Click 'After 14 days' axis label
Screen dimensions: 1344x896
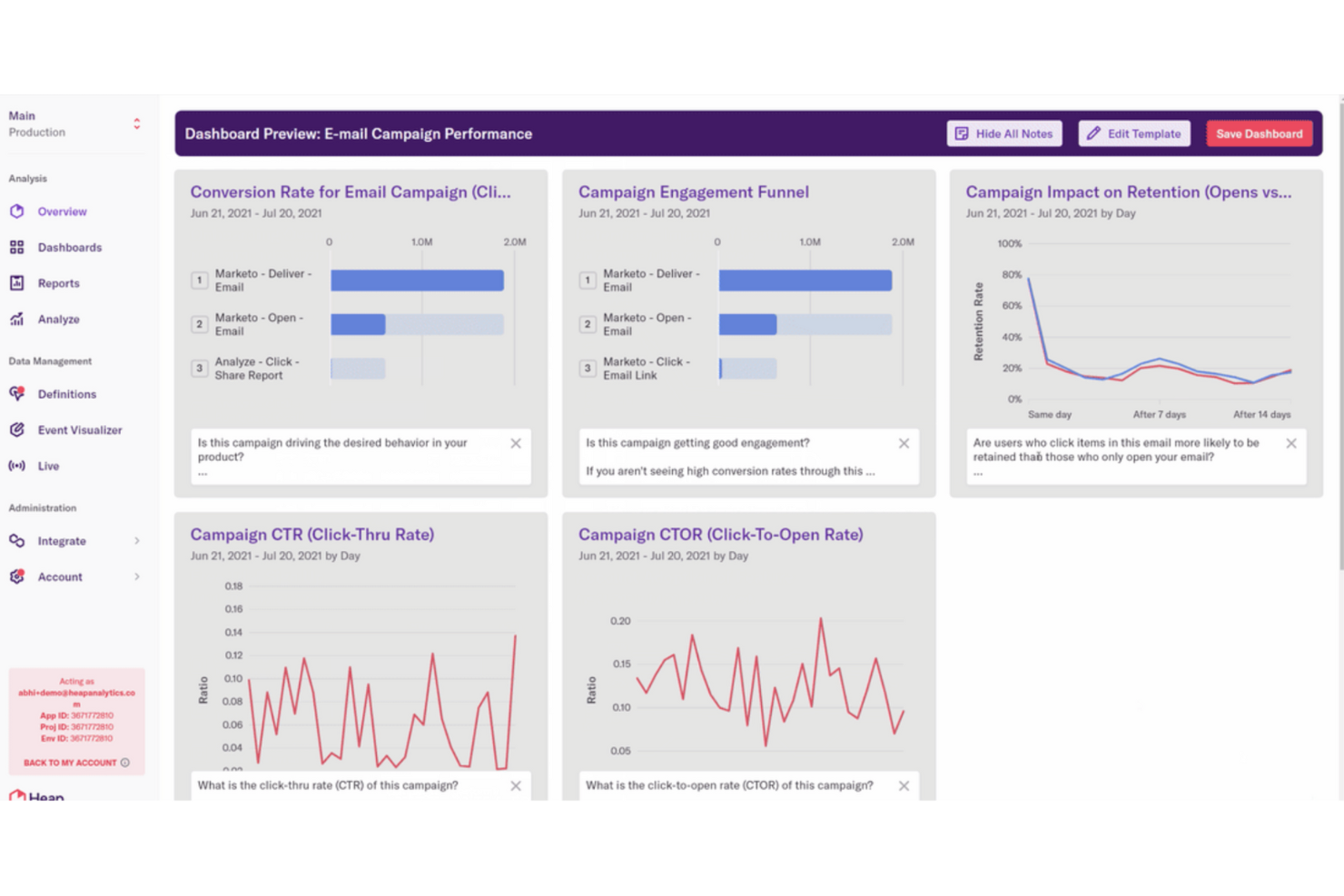tap(1262, 415)
